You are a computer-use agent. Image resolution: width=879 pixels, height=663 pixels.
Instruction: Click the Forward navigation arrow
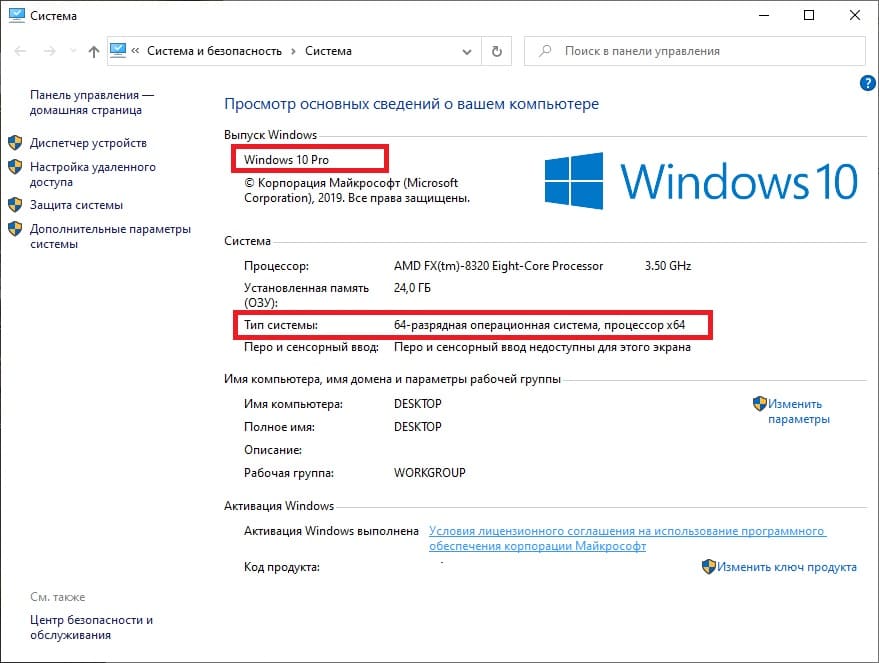coord(50,52)
